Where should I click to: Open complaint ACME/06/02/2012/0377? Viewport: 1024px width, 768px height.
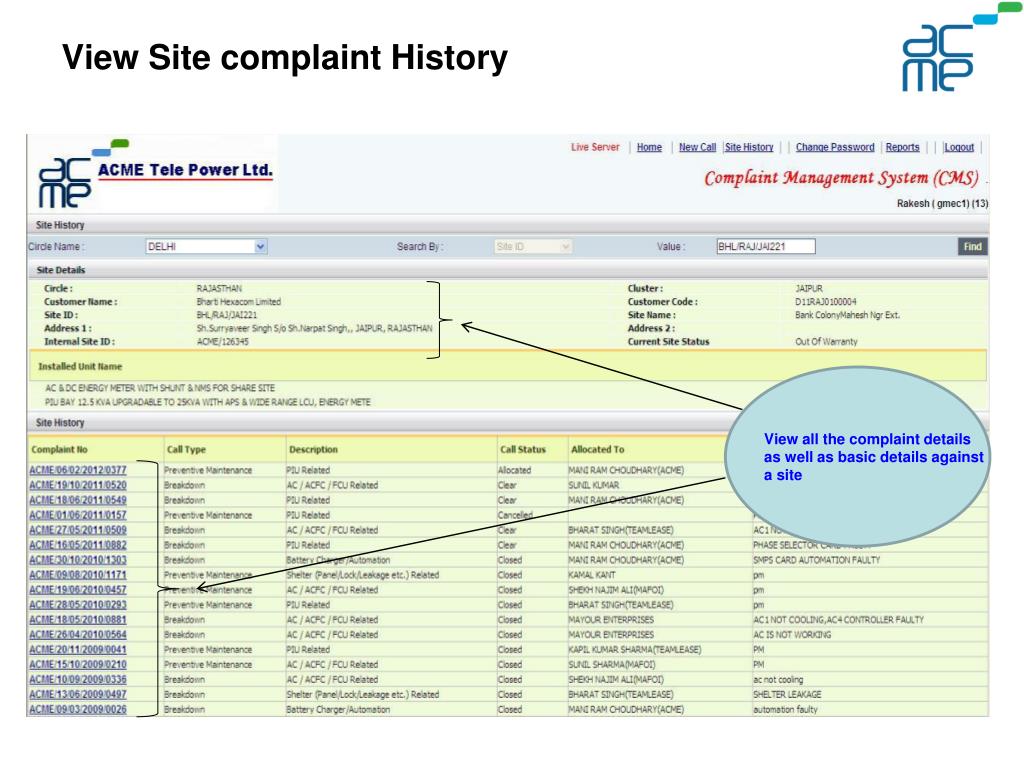78,470
